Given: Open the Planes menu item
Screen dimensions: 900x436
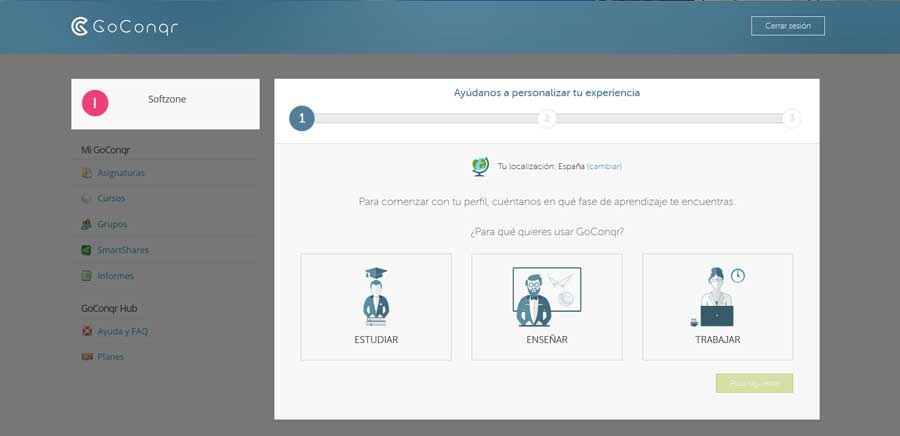Looking at the screenshot, I should [110, 357].
